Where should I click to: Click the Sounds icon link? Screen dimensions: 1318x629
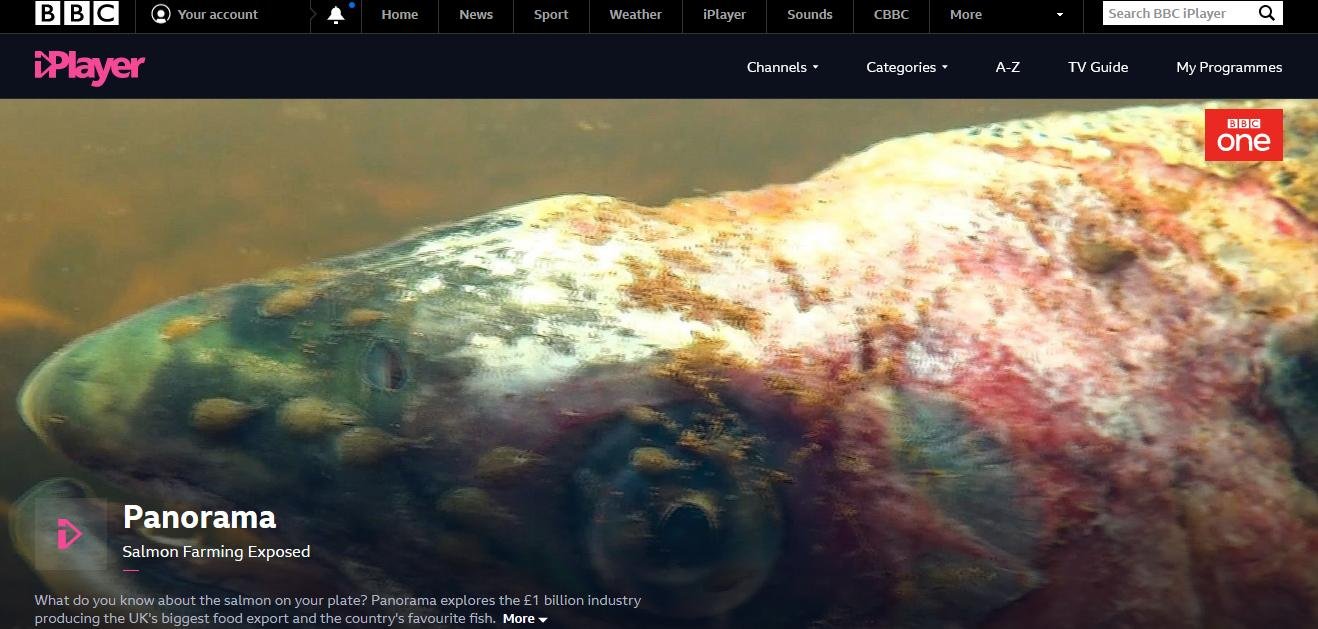(x=809, y=14)
